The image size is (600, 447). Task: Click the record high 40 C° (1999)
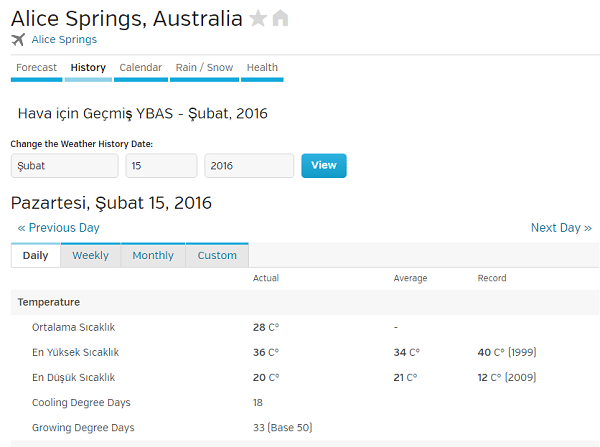pyautogui.click(x=507, y=352)
